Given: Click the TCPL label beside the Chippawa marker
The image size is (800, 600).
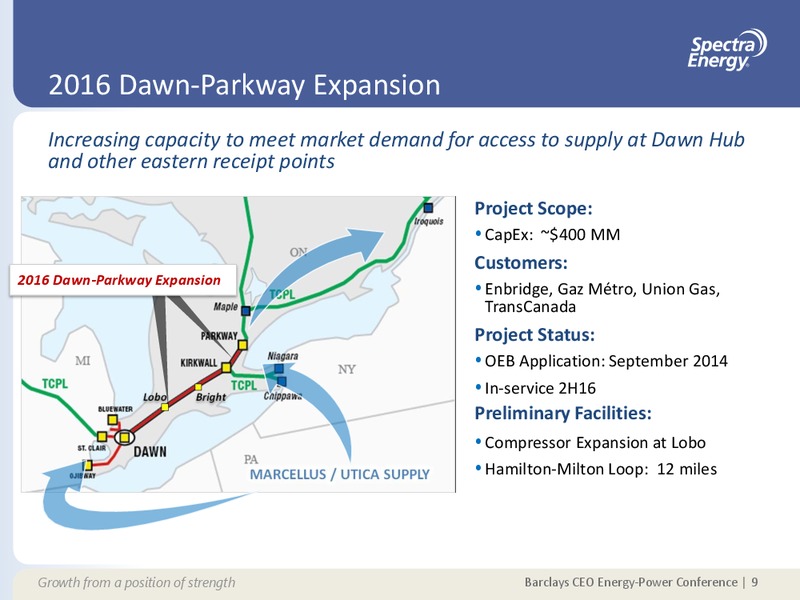Looking at the screenshot, I should click(x=244, y=385).
